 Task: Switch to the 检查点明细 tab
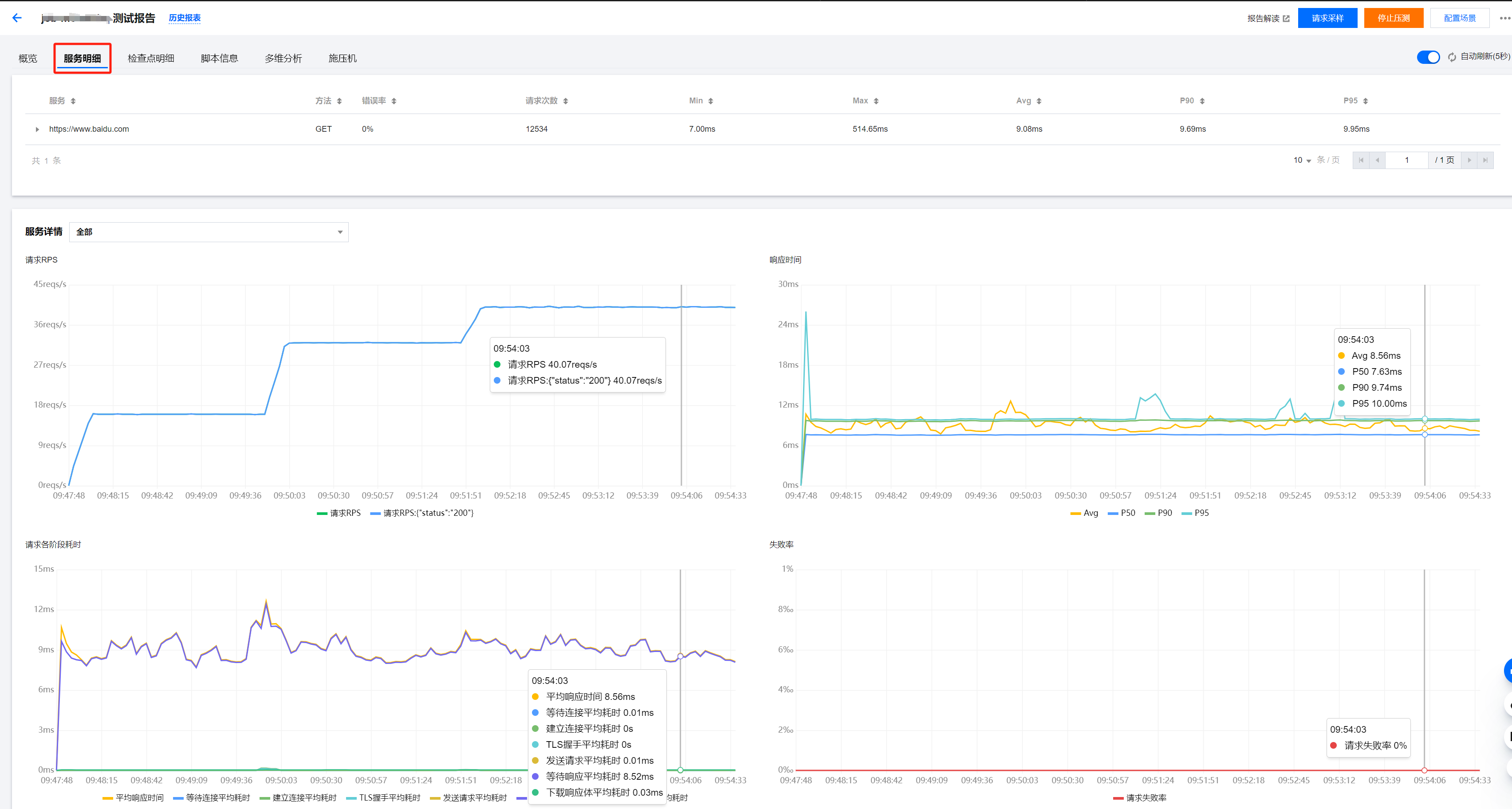click(151, 58)
